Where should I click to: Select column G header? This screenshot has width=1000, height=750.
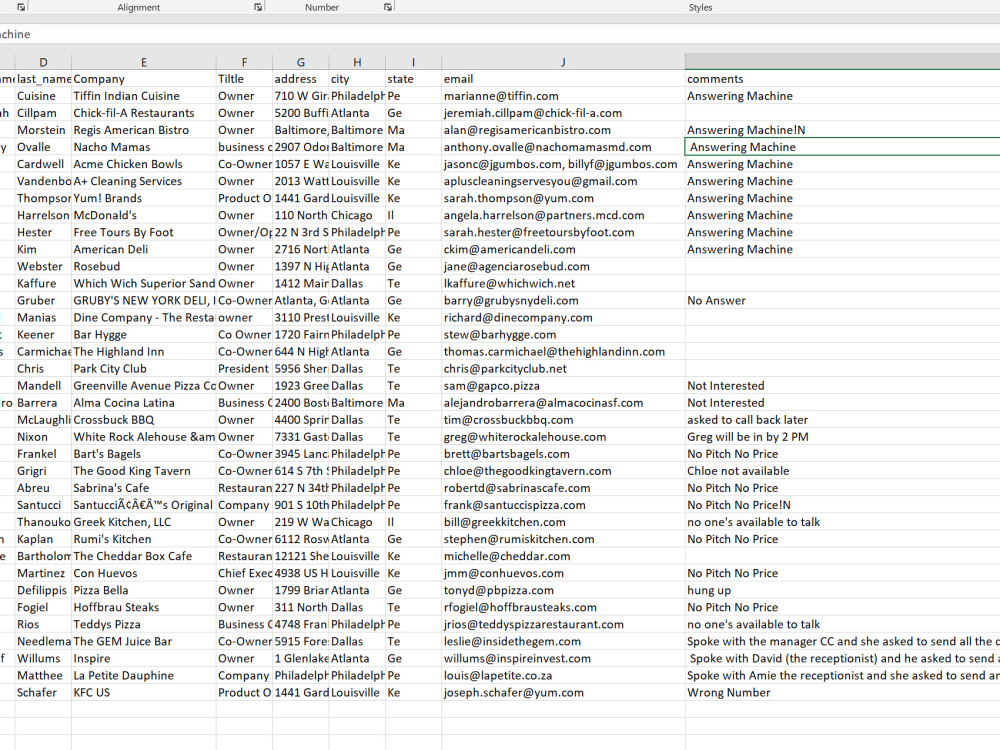(x=300, y=62)
